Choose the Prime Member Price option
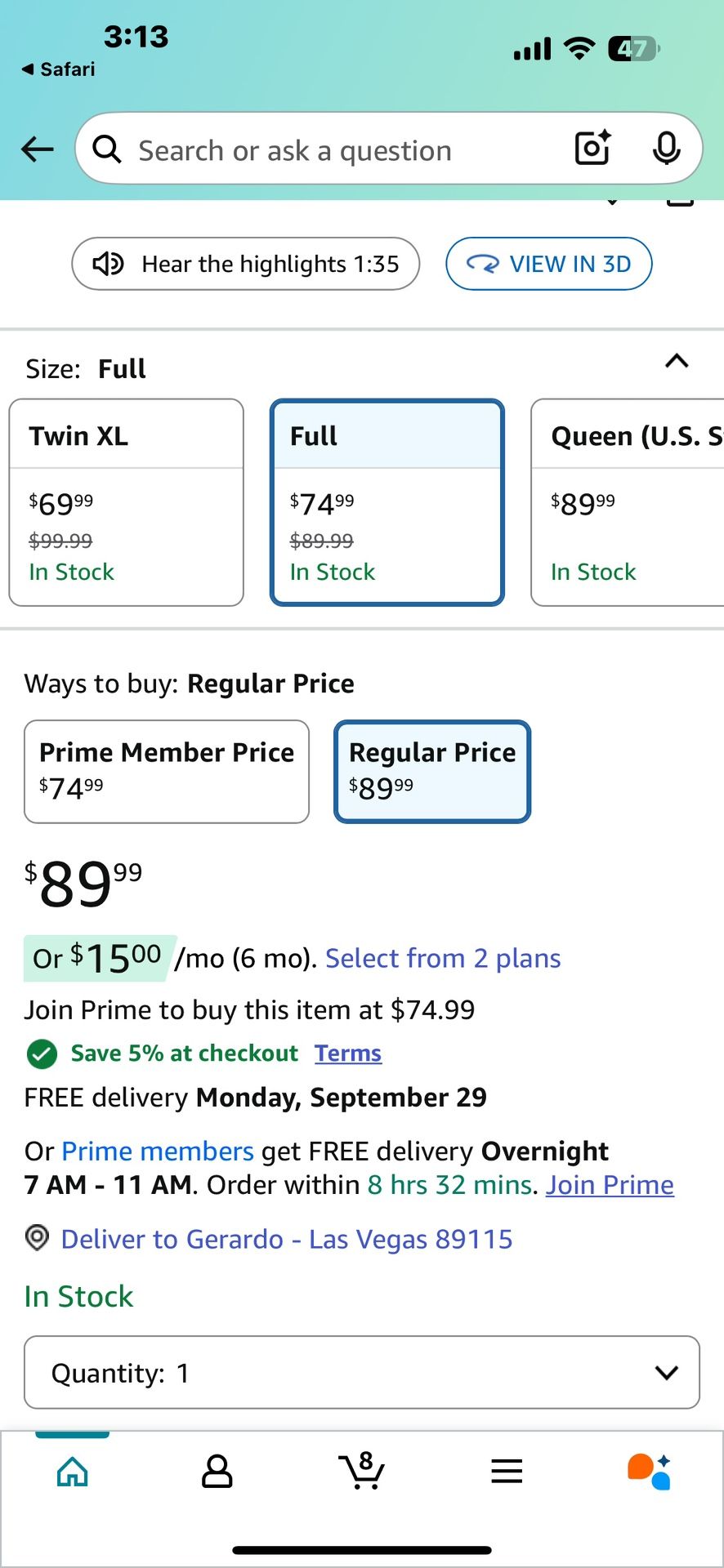 tap(167, 771)
